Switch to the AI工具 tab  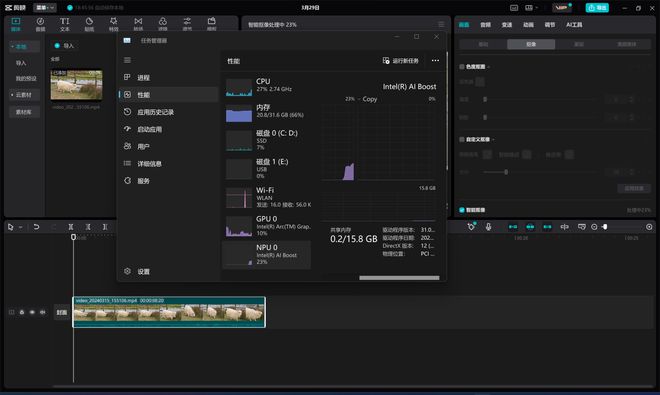click(x=574, y=25)
